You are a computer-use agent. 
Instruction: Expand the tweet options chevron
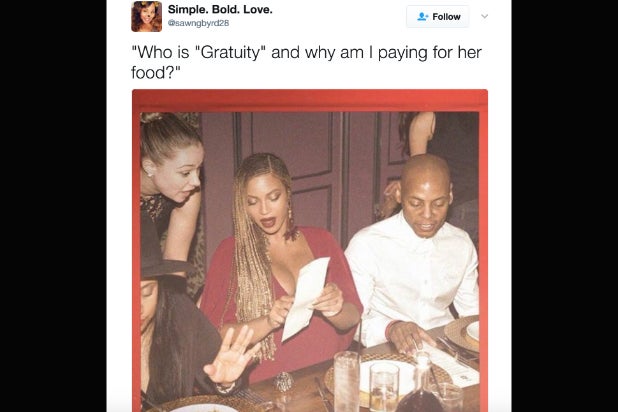point(485,16)
